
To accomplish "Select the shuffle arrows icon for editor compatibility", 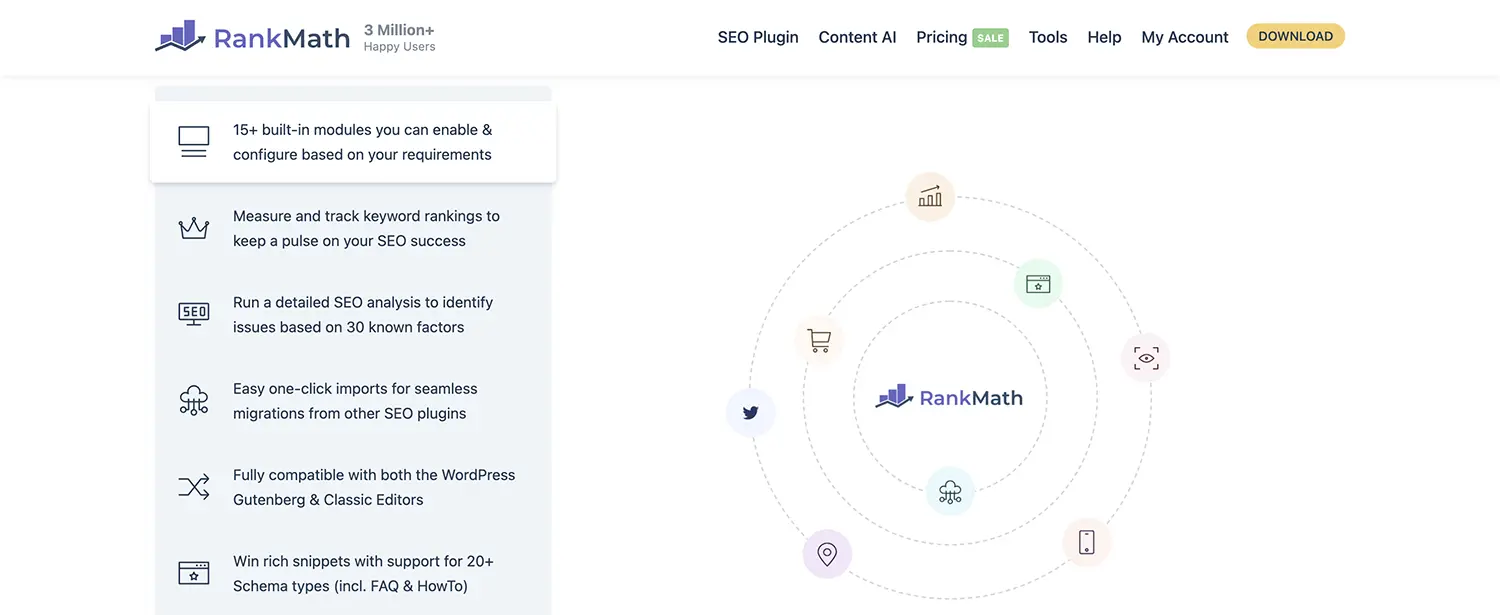I will click(193, 487).
